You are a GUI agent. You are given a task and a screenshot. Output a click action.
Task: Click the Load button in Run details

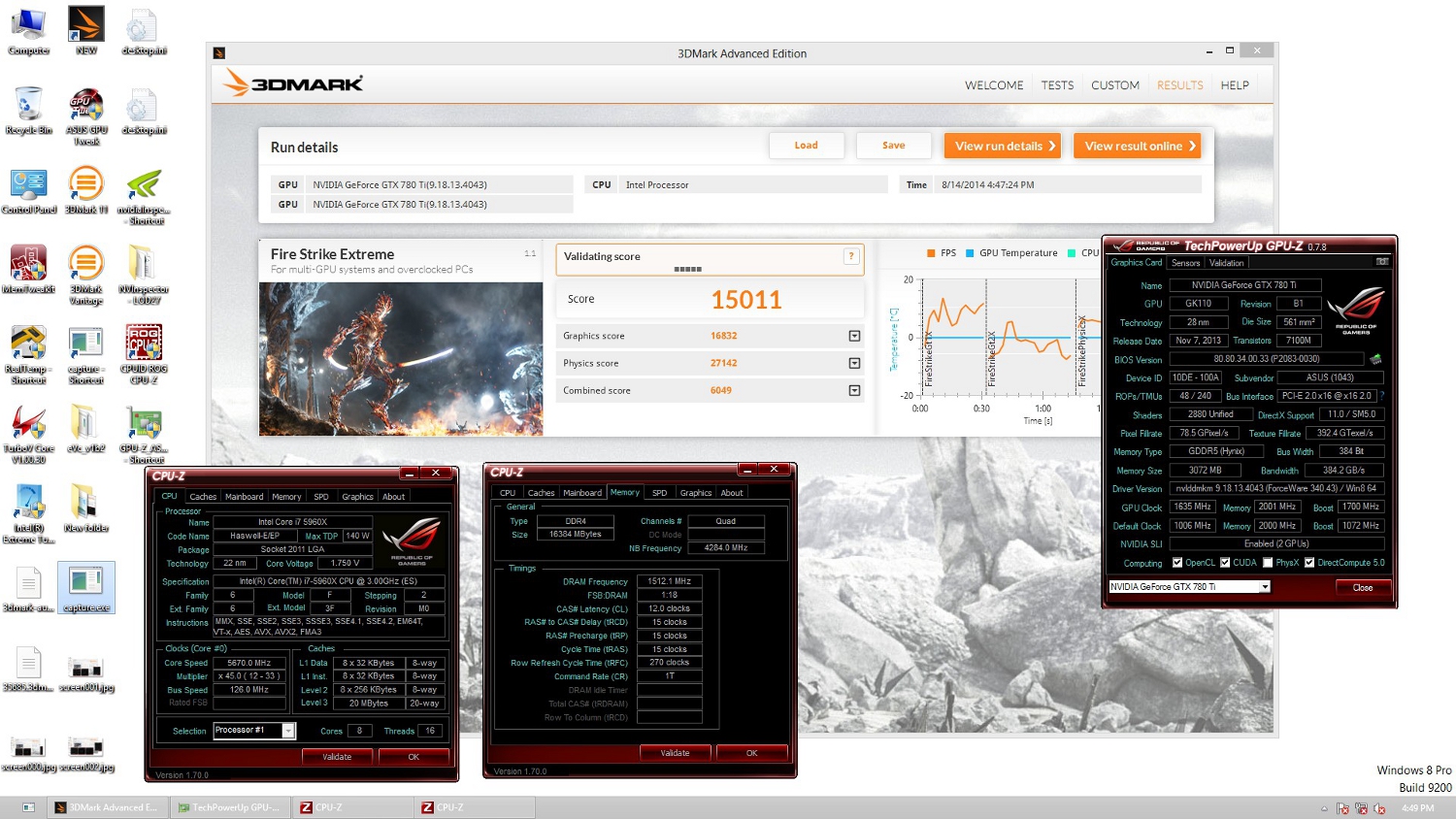(x=806, y=146)
